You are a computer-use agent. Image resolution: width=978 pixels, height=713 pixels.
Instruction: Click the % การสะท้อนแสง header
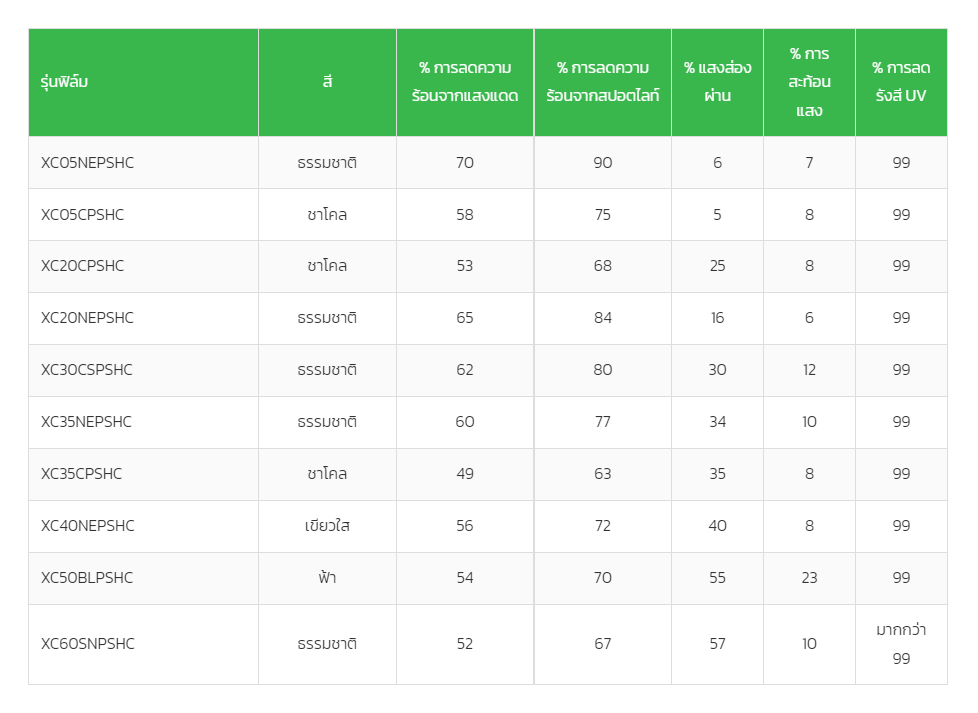[x=809, y=82]
